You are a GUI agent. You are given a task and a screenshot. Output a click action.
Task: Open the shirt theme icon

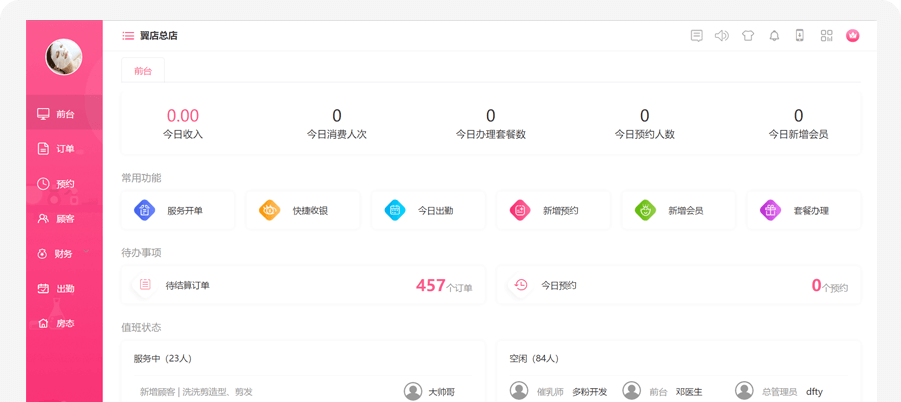pos(748,36)
